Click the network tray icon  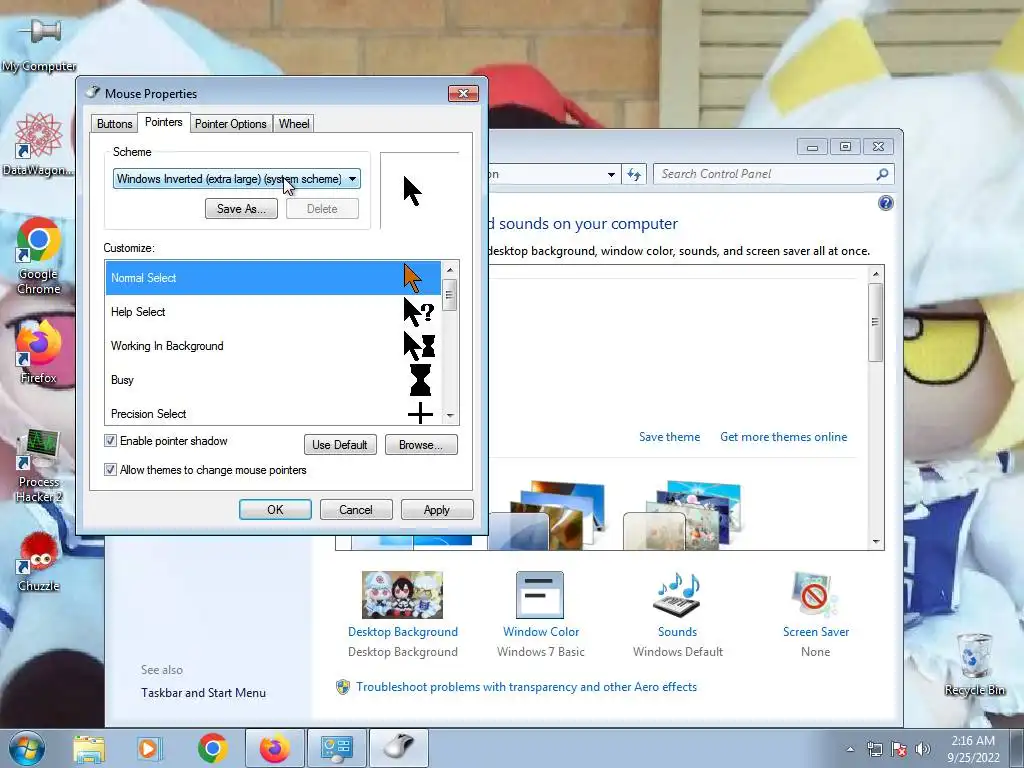coord(874,749)
